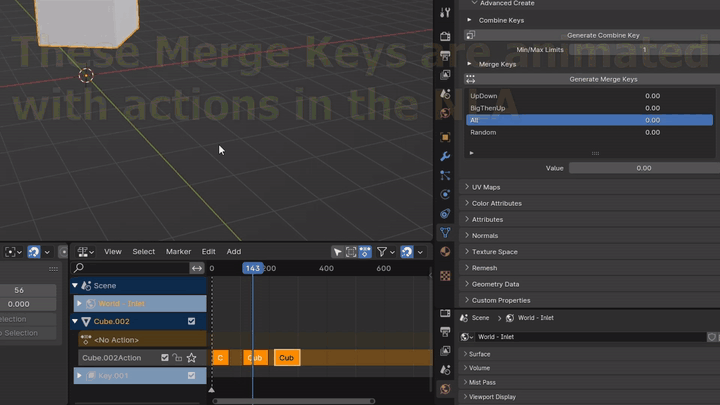Open the Object properties tab
Viewport: 720px width, 405px height.
(x=445, y=137)
